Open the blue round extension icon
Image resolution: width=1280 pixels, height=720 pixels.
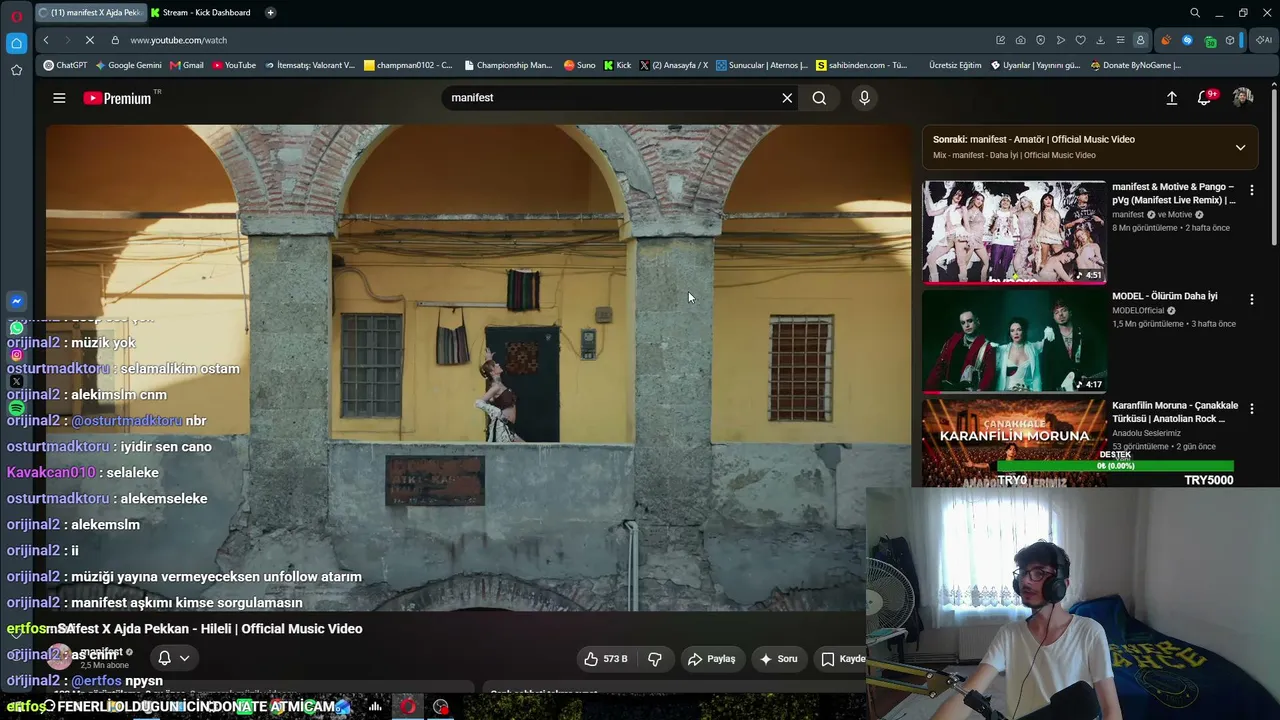pyautogui.click(x=1187, y=40)
